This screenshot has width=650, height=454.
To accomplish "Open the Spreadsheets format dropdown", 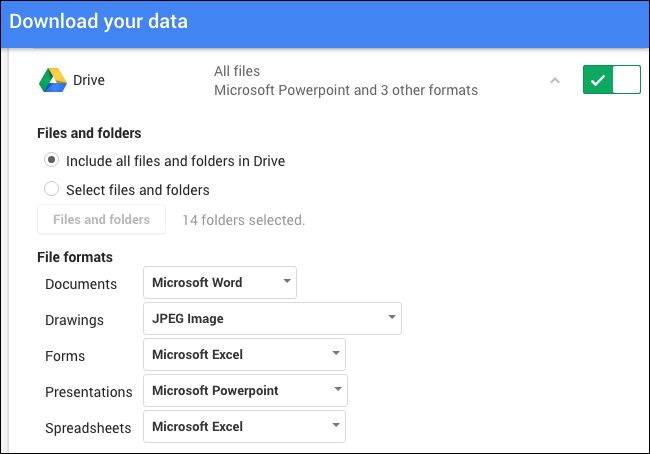I will coord(244,427).
